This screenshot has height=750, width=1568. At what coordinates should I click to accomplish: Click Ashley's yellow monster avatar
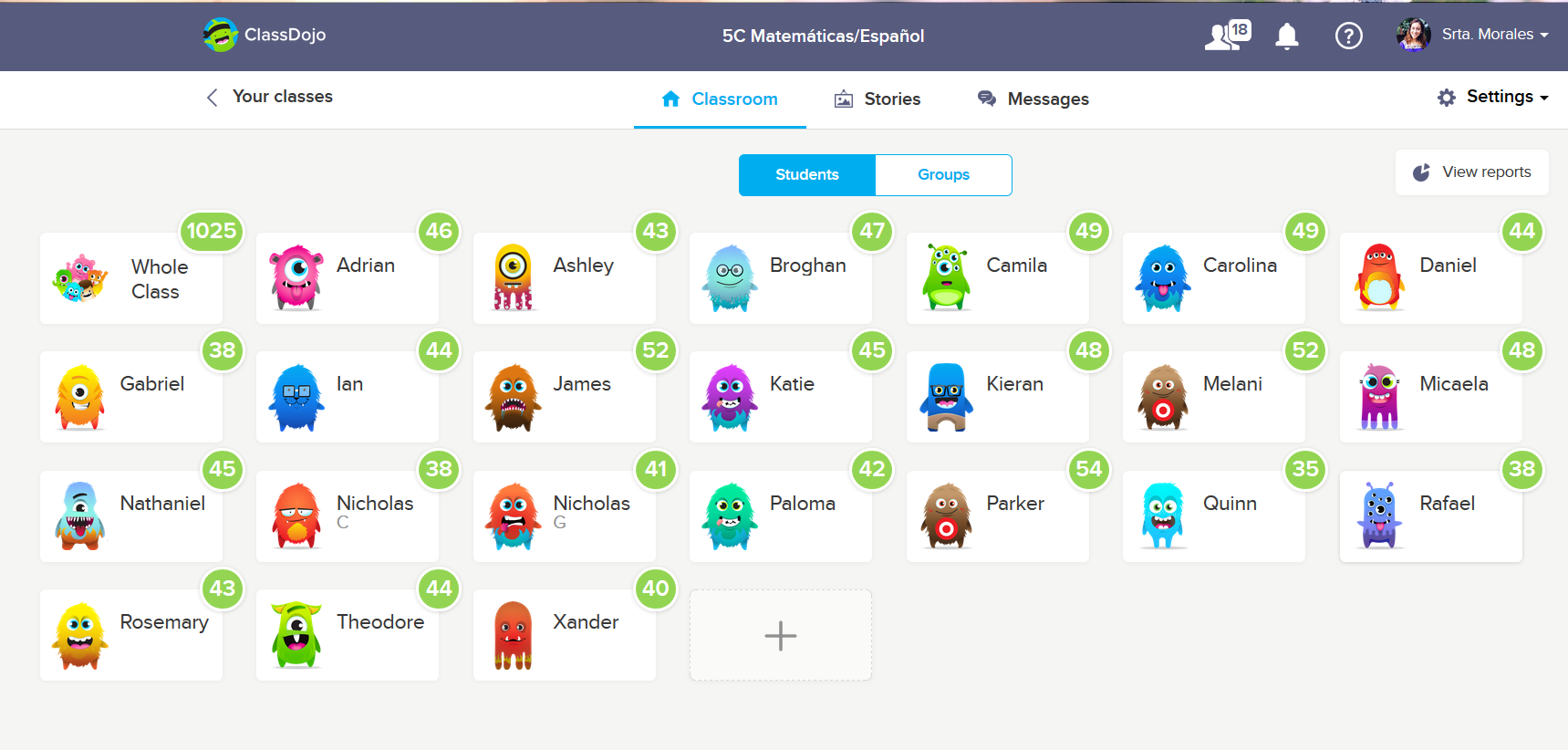pyautogui.click(x=514, y=277)
